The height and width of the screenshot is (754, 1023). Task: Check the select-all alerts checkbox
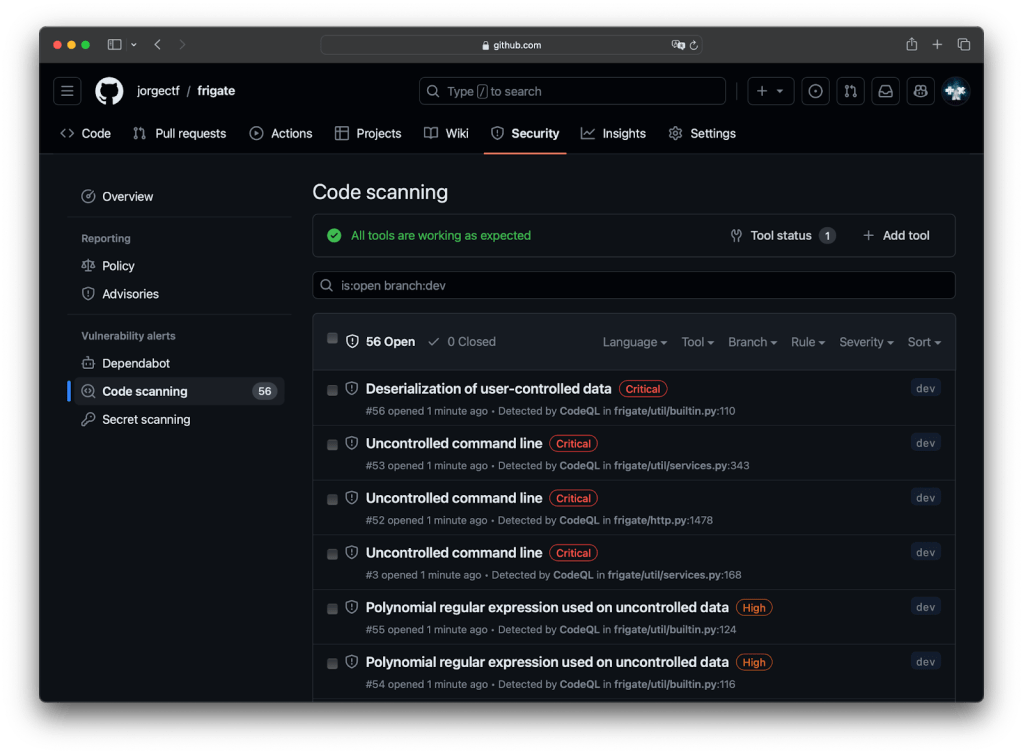pyautogui.click(x=331, y=339)
